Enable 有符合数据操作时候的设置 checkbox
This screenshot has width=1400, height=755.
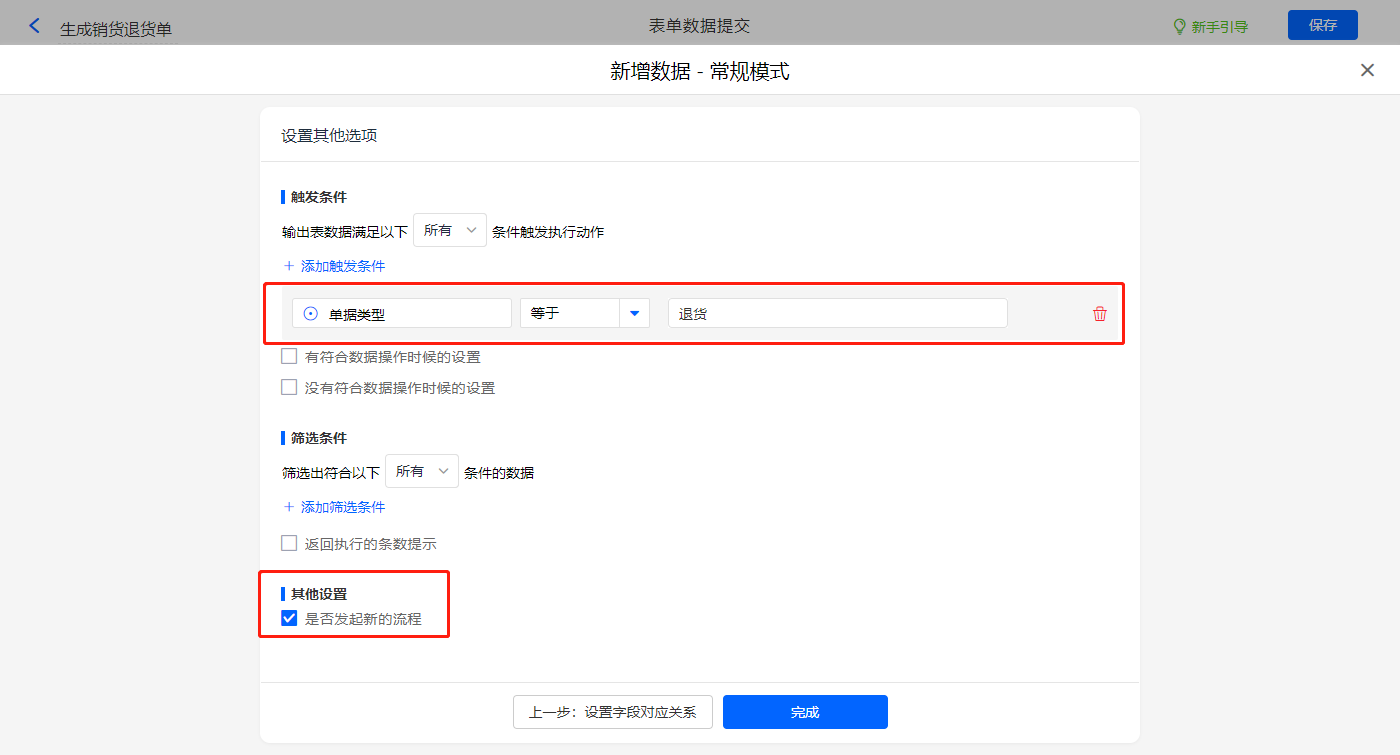click(x=289, y=356)
